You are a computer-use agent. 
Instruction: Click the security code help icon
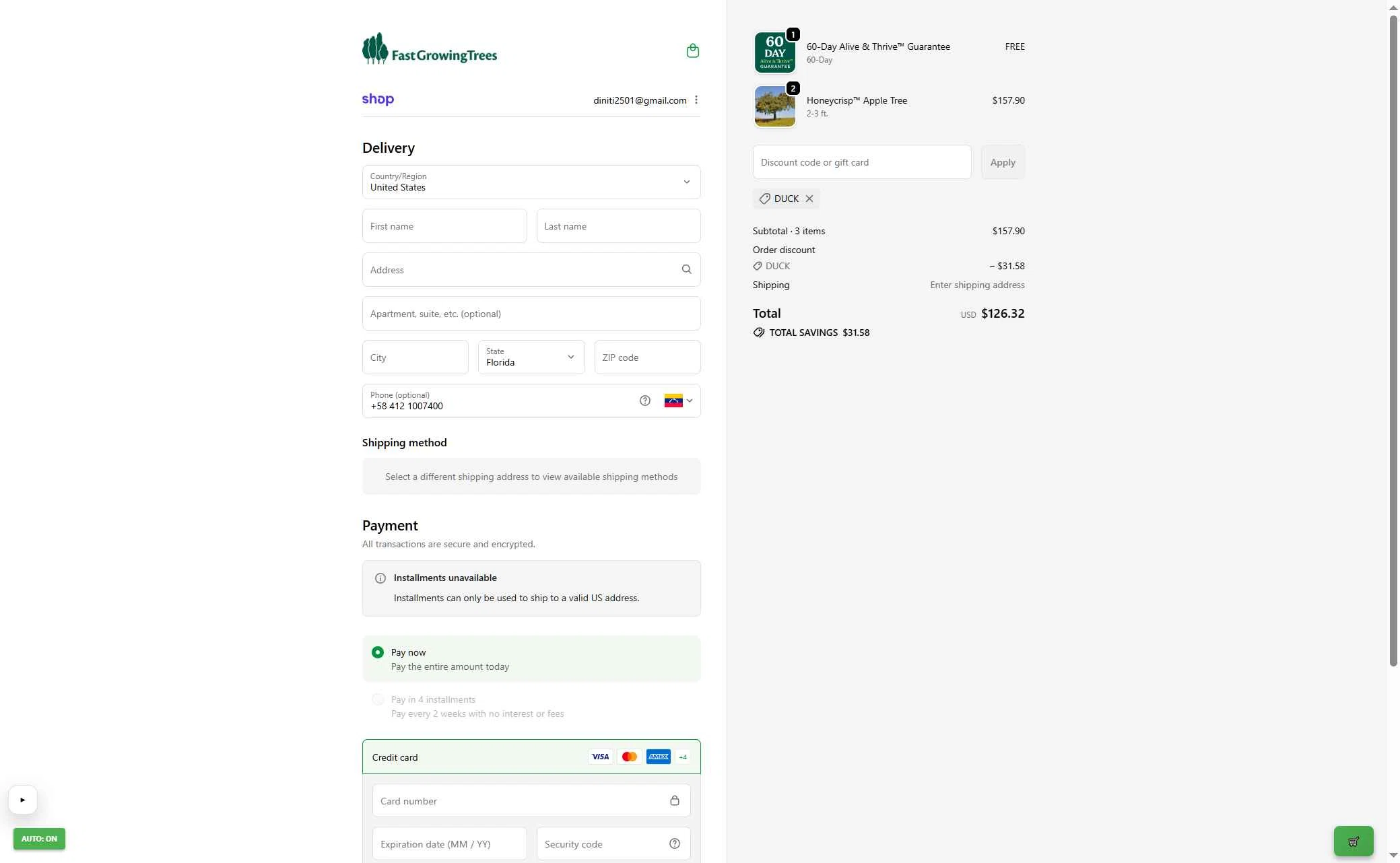pyautogui.click(x=674, y=844)
